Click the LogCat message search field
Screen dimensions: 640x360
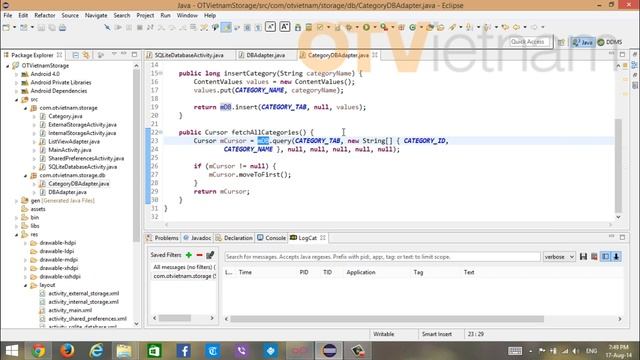tap(382, 257)
